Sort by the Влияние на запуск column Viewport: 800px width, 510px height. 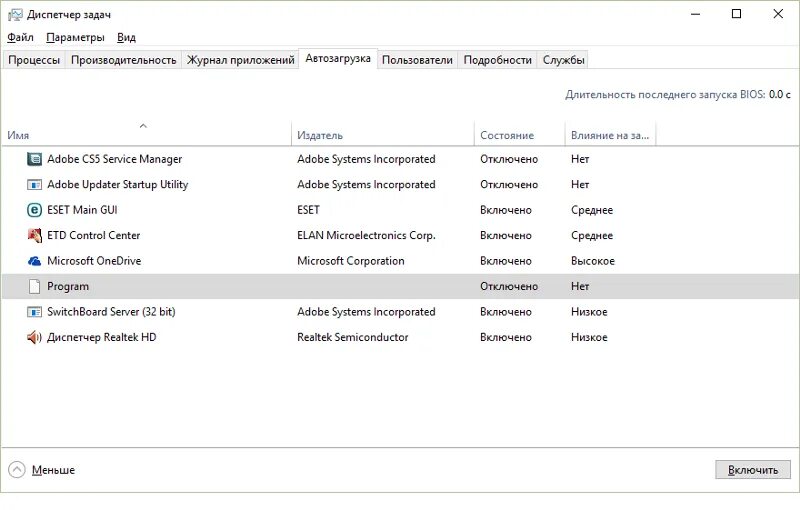tap(610, 135)
